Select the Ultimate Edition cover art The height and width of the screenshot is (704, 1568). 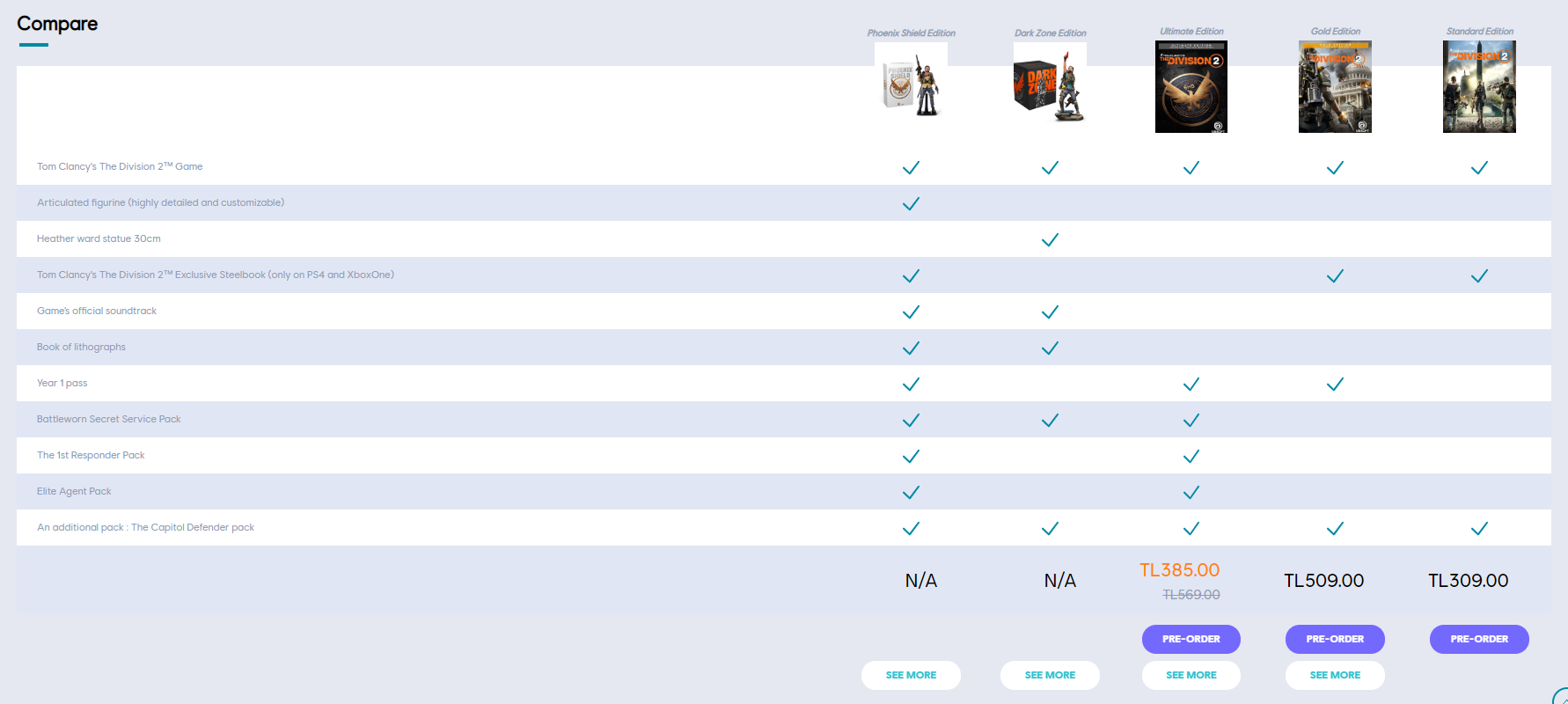[1191, 86]
